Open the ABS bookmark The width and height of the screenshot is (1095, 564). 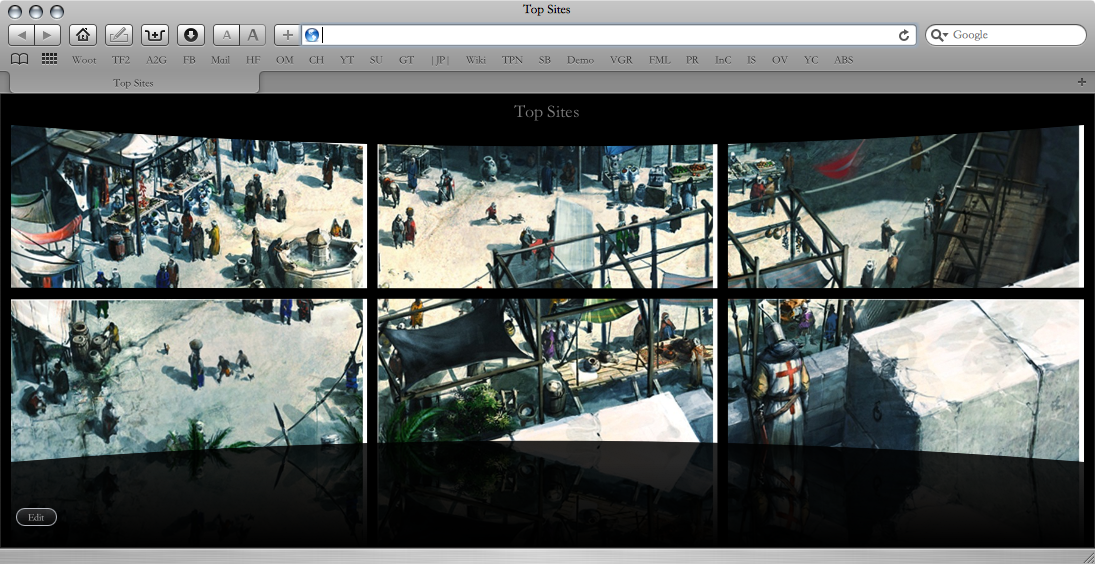[x=844, y=60]
